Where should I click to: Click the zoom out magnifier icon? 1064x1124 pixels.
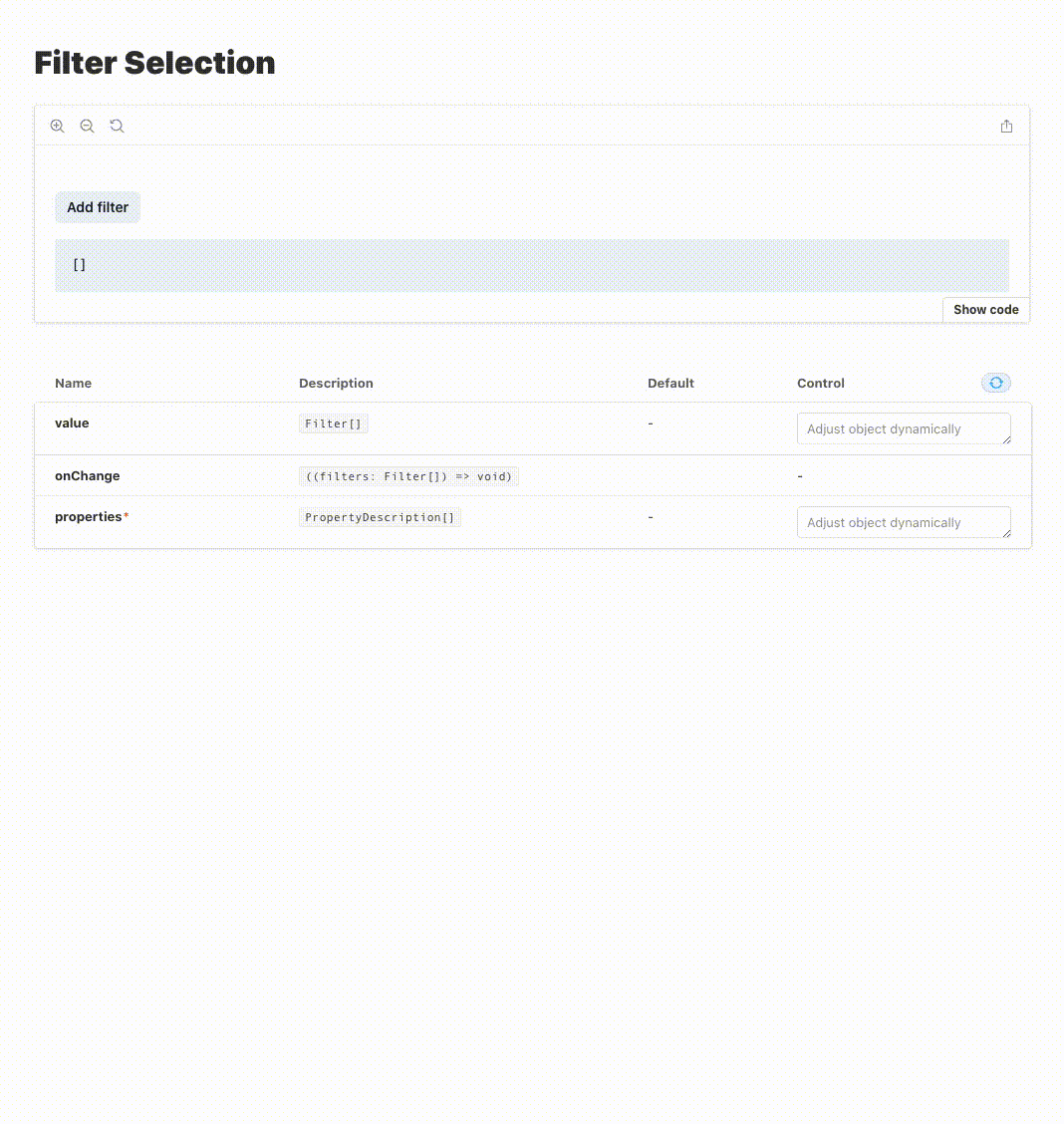pyautogui.click(x=87, y=127)
